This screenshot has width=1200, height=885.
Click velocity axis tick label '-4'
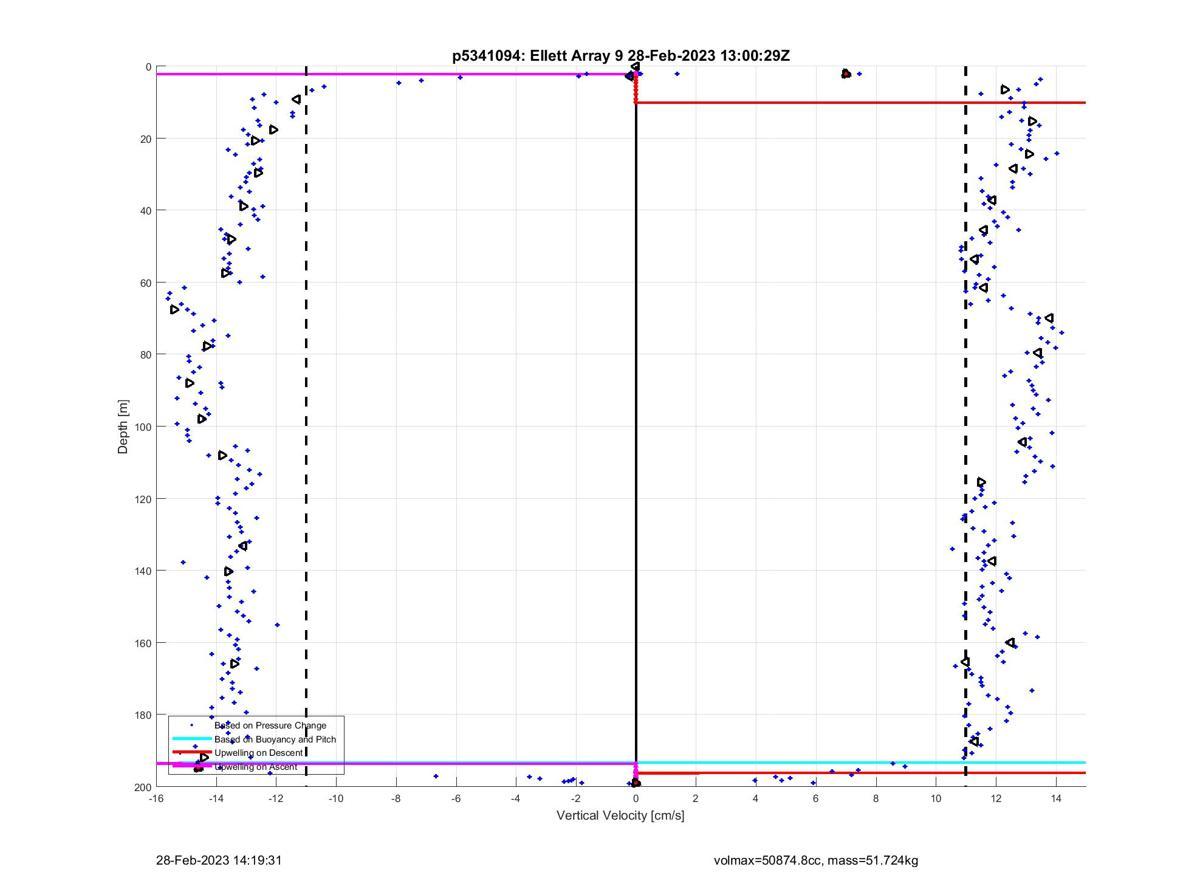516,798
